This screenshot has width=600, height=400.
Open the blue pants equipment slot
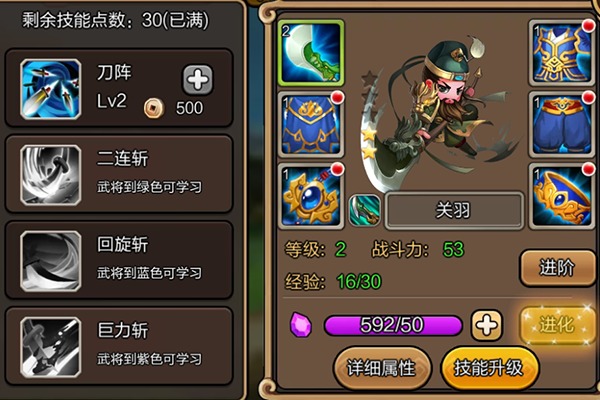click(562, 125)
